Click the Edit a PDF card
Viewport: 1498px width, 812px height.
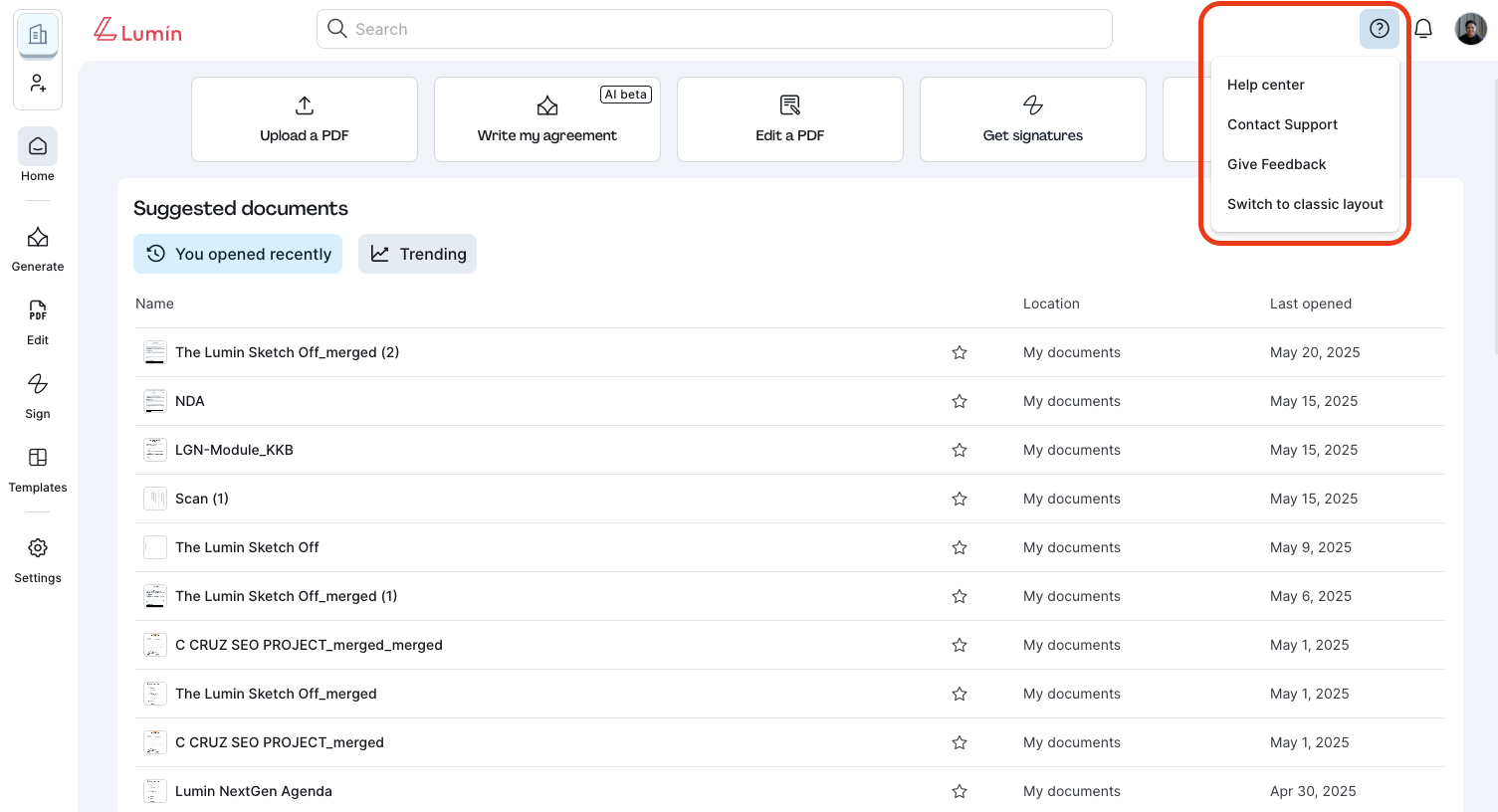[x=790, y=119]
